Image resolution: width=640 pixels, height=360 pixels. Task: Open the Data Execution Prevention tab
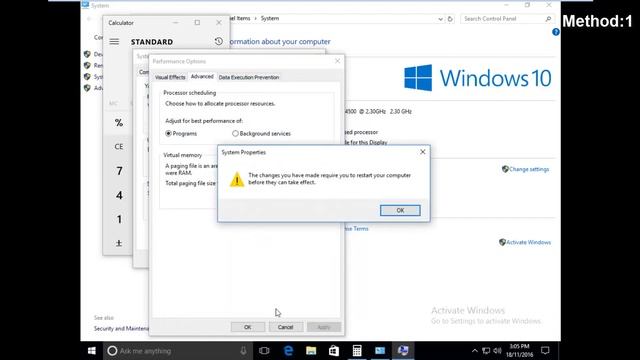[249, 77]
